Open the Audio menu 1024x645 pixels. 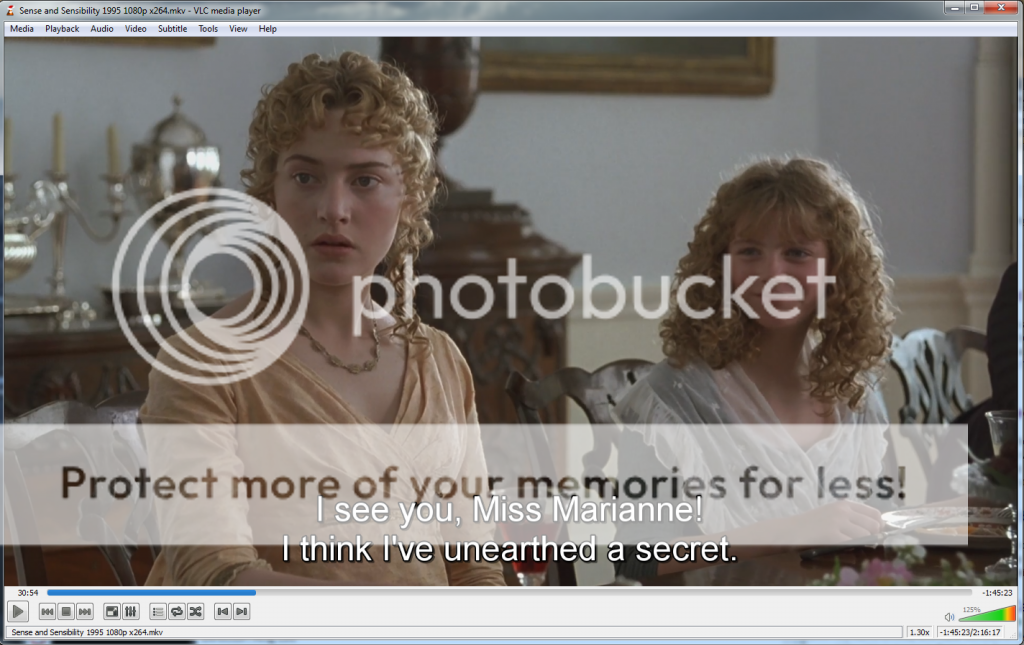(x=102, y=29)
